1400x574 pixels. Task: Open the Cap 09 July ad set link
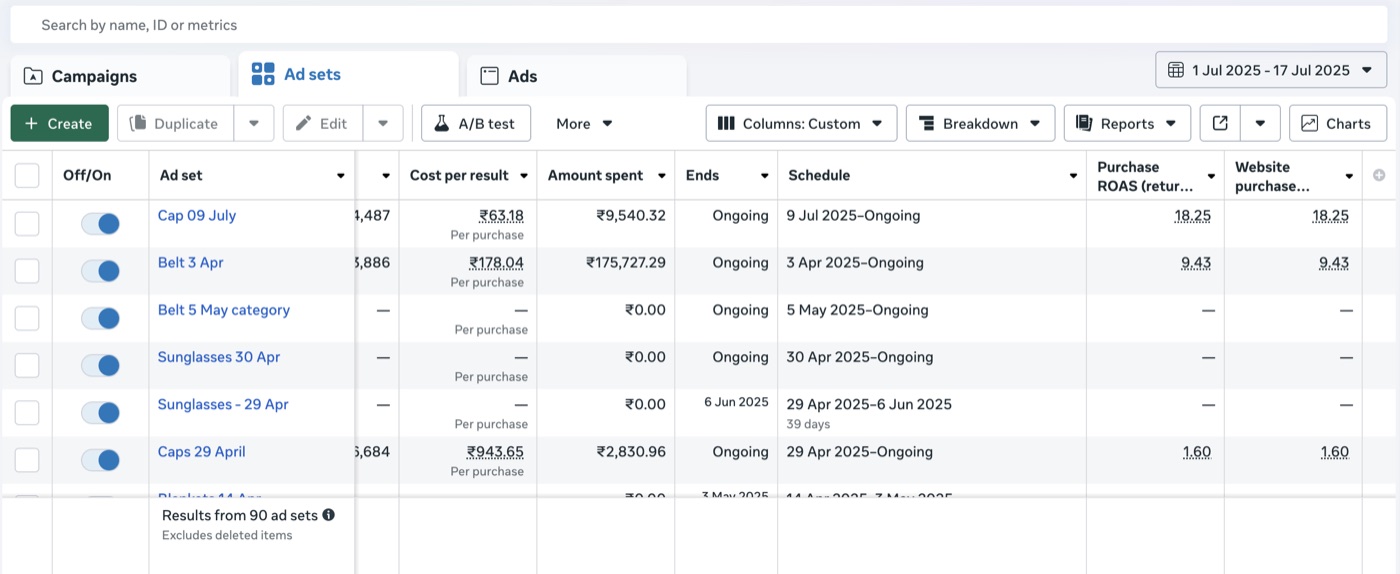pyautogui.click(x=197, y=215)
